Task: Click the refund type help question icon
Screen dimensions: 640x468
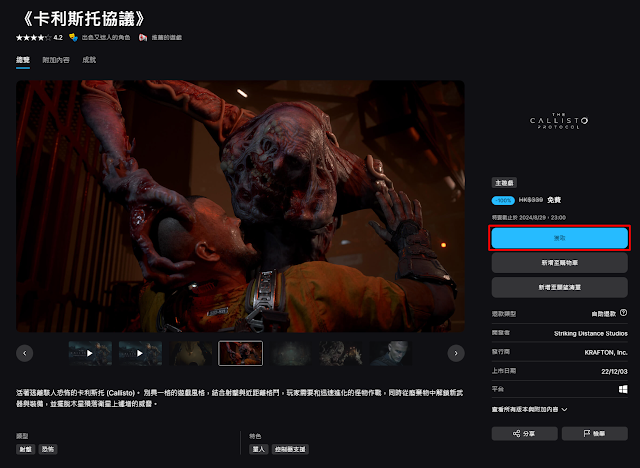Action: tap(623, 313)
